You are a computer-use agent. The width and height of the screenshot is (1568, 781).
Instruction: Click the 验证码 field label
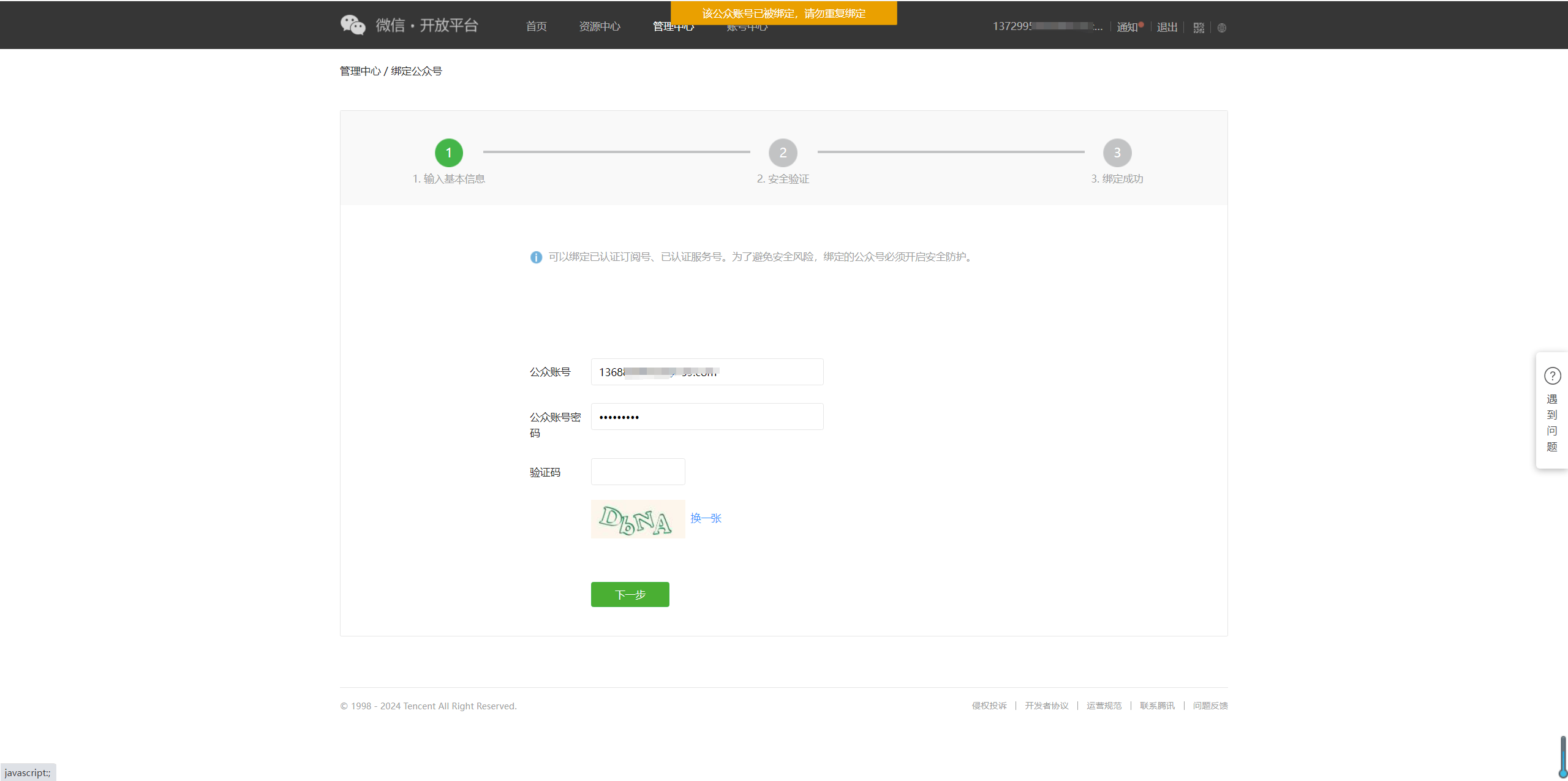click(545, 472)
